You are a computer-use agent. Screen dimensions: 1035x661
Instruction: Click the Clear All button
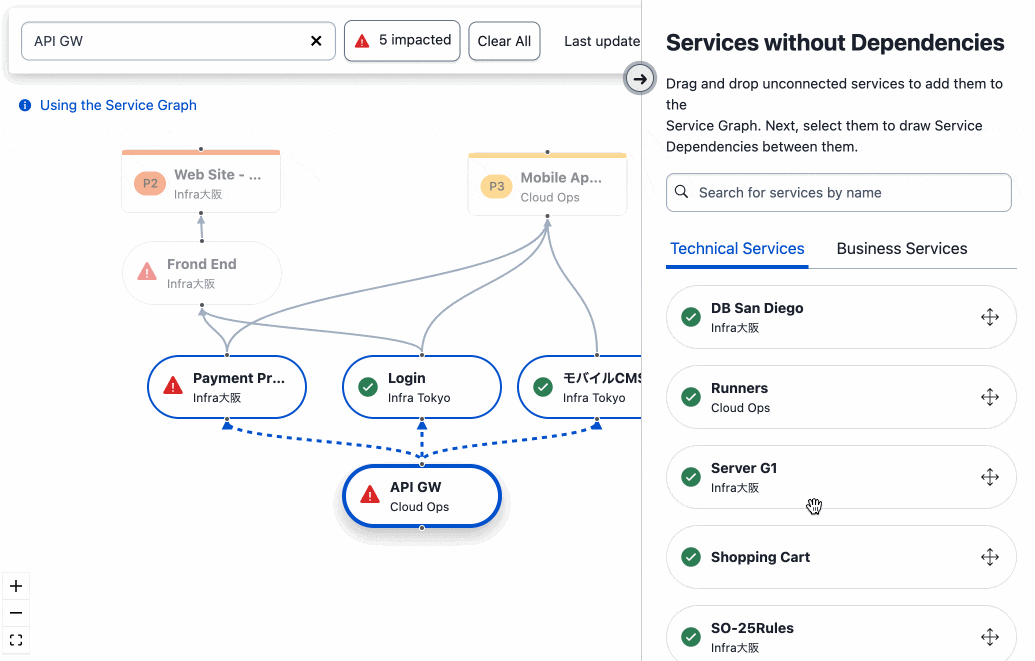click(504, 41)
